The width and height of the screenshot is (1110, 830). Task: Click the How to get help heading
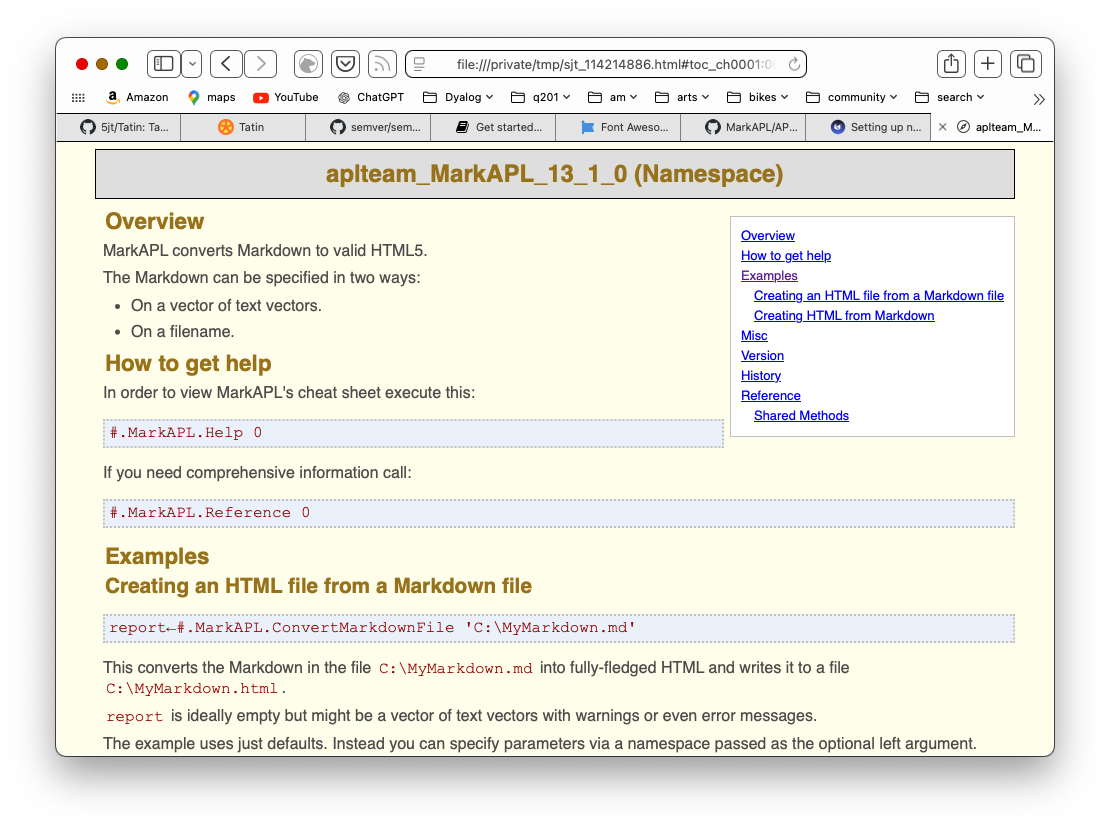click(188, 363)
